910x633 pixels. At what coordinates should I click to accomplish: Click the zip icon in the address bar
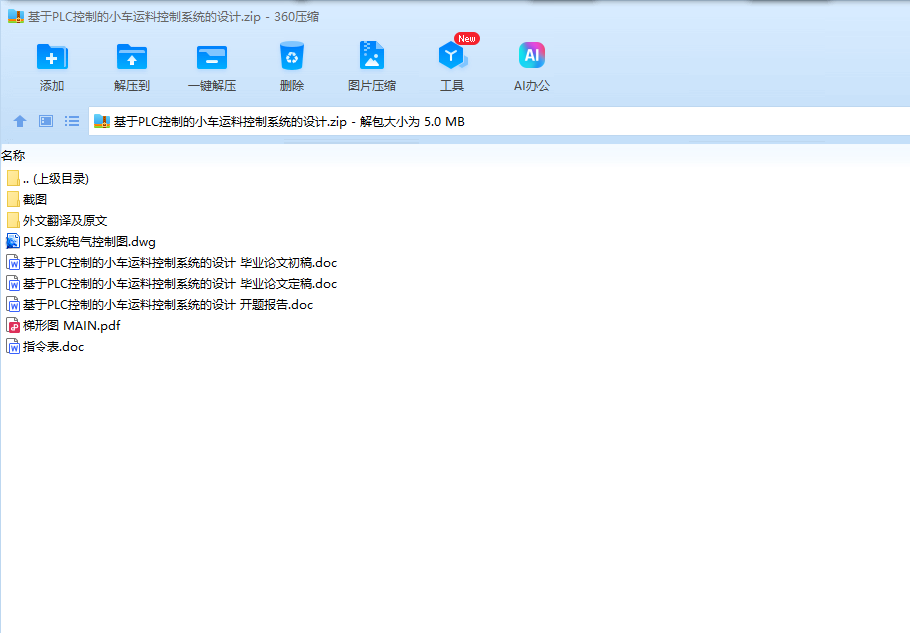click(102, 121)
